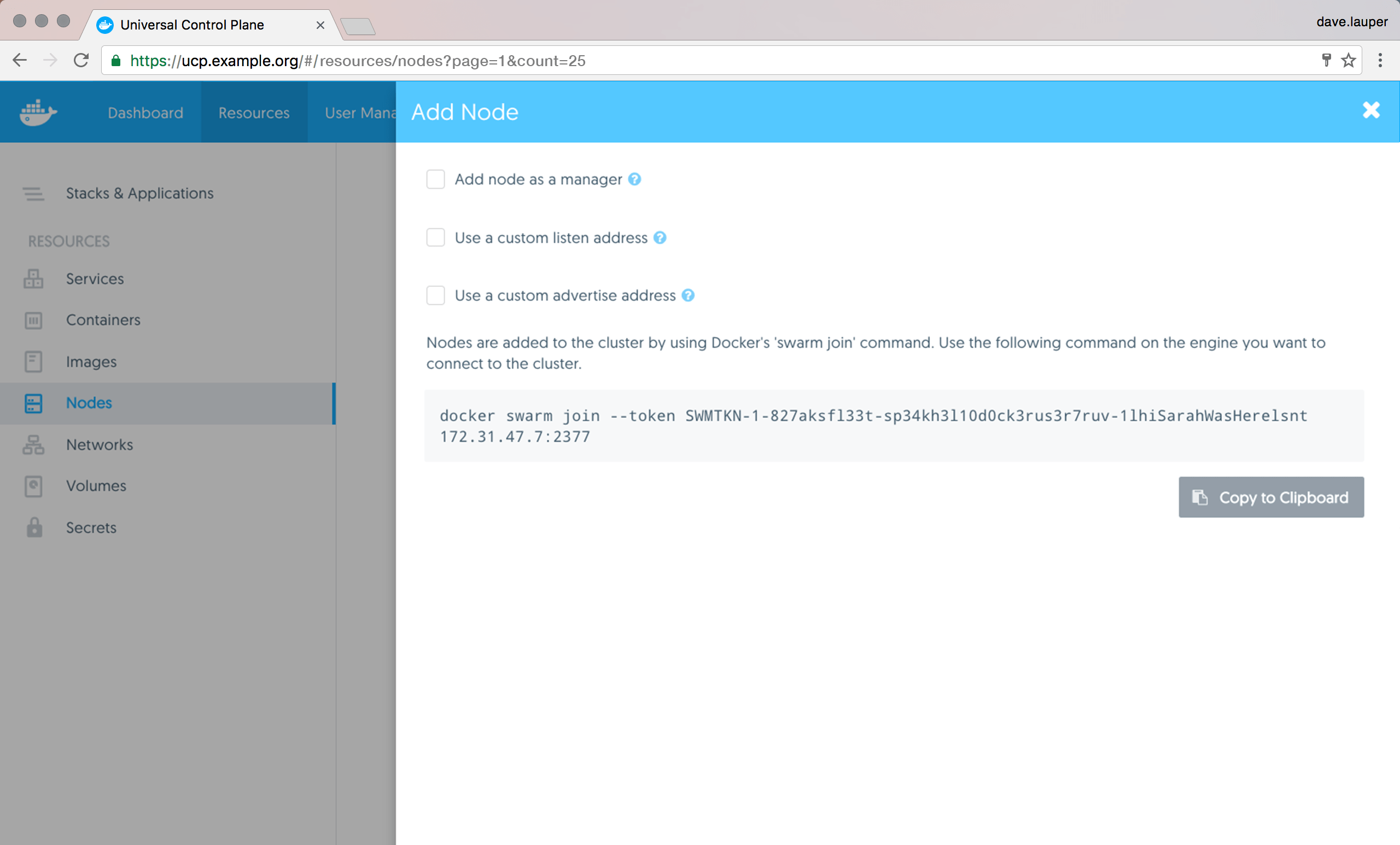The height and width of the screenshot is (845, 1400).
Task: Click help icon next to manager option
Action: click(635, 179)
